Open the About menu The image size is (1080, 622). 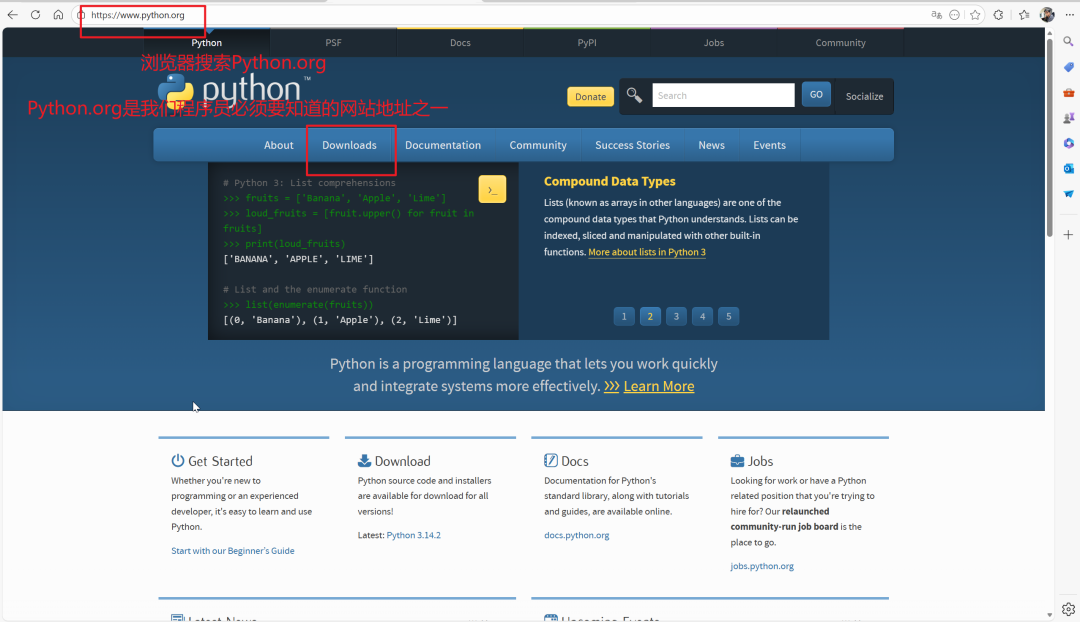(x=278, y=145)
